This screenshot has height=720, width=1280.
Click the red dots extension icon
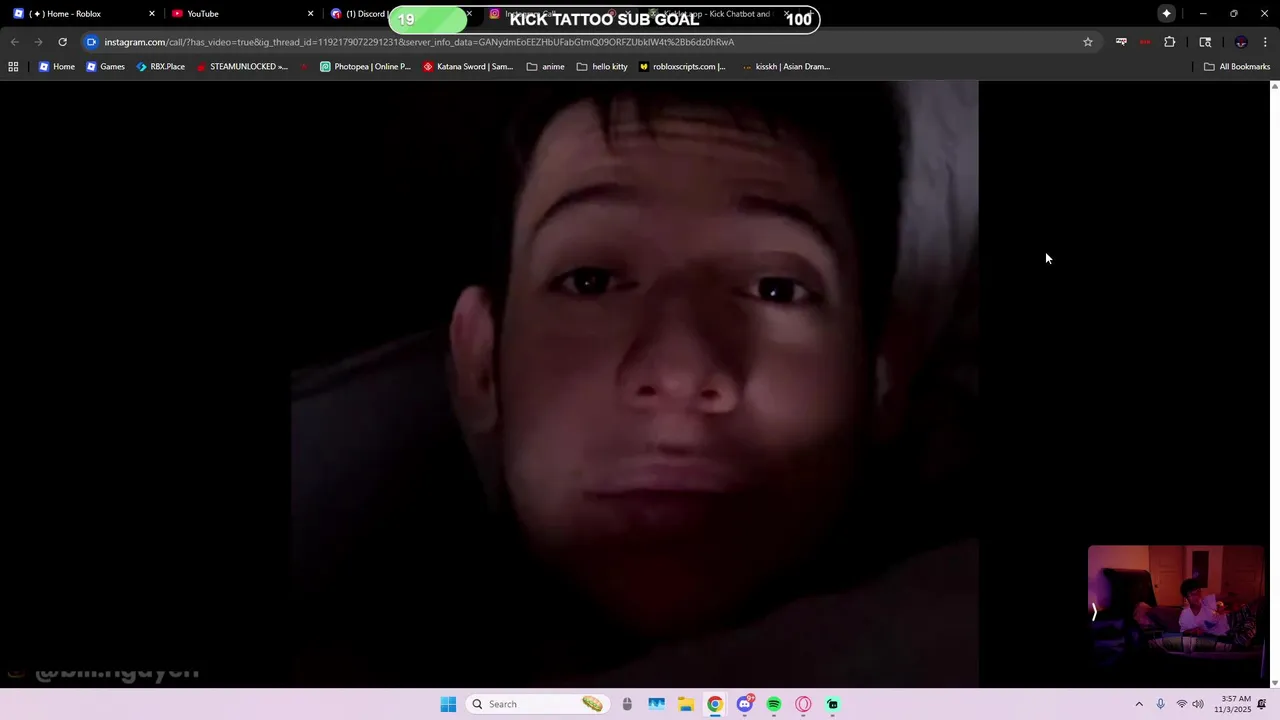pyautogui.click(x=1145, y=42)
